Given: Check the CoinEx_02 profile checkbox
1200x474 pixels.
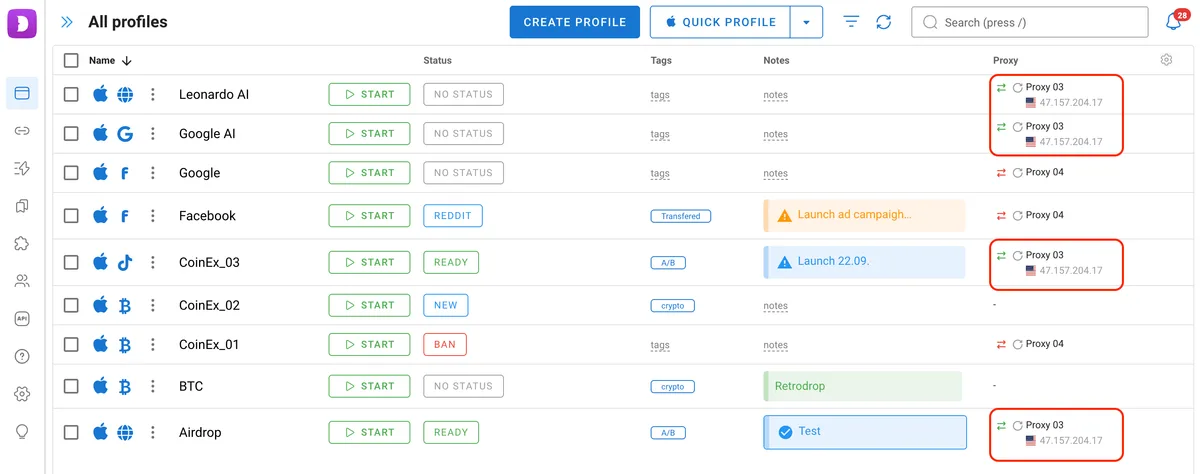Looking at the screenshot, I should pyautogui.click(x=71, y=305).
